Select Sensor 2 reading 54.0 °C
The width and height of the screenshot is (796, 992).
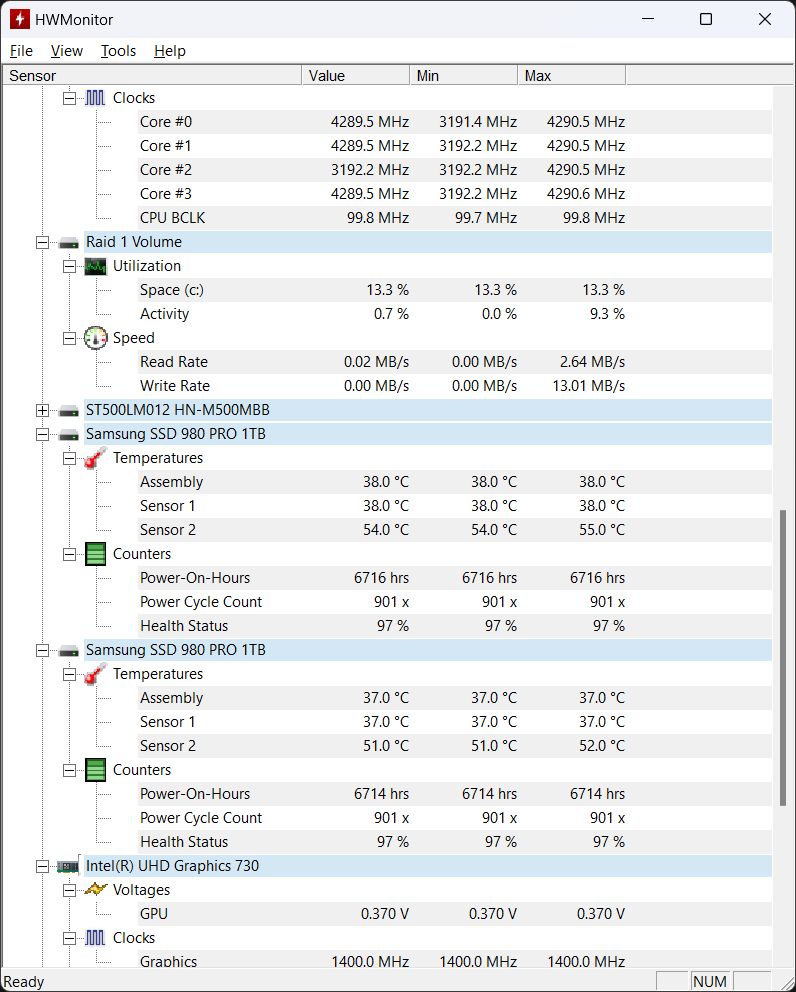[x=454, y=530]
